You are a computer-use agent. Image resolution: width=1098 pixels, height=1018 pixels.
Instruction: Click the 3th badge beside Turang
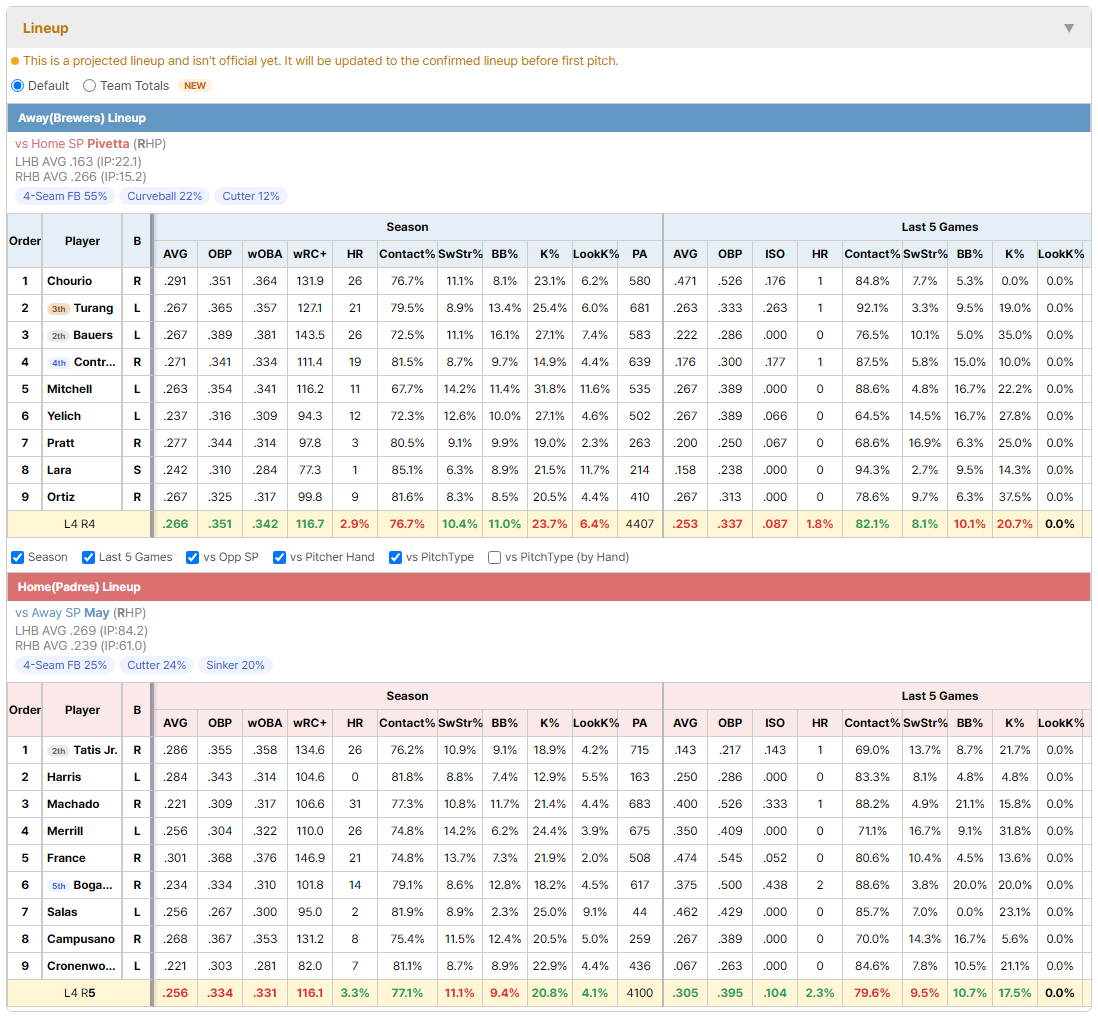point(59,309)
